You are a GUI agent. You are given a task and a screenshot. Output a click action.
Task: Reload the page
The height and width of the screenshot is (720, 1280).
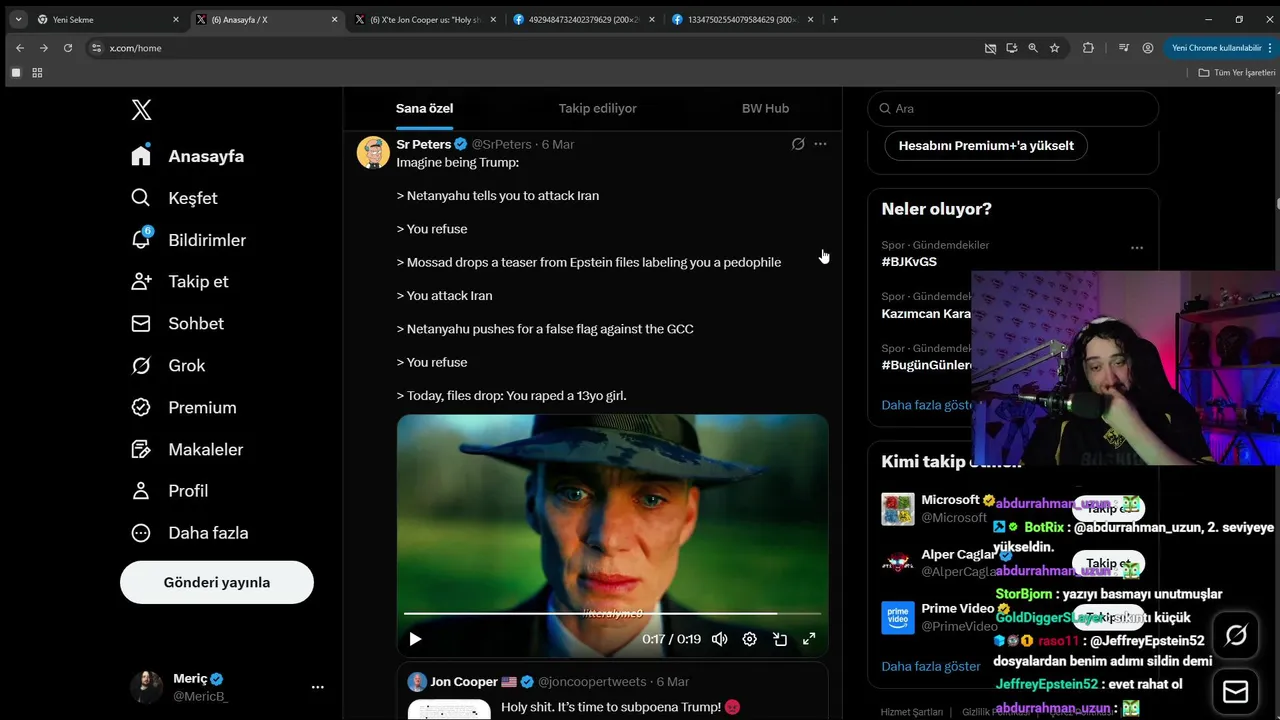coord(68,48)
